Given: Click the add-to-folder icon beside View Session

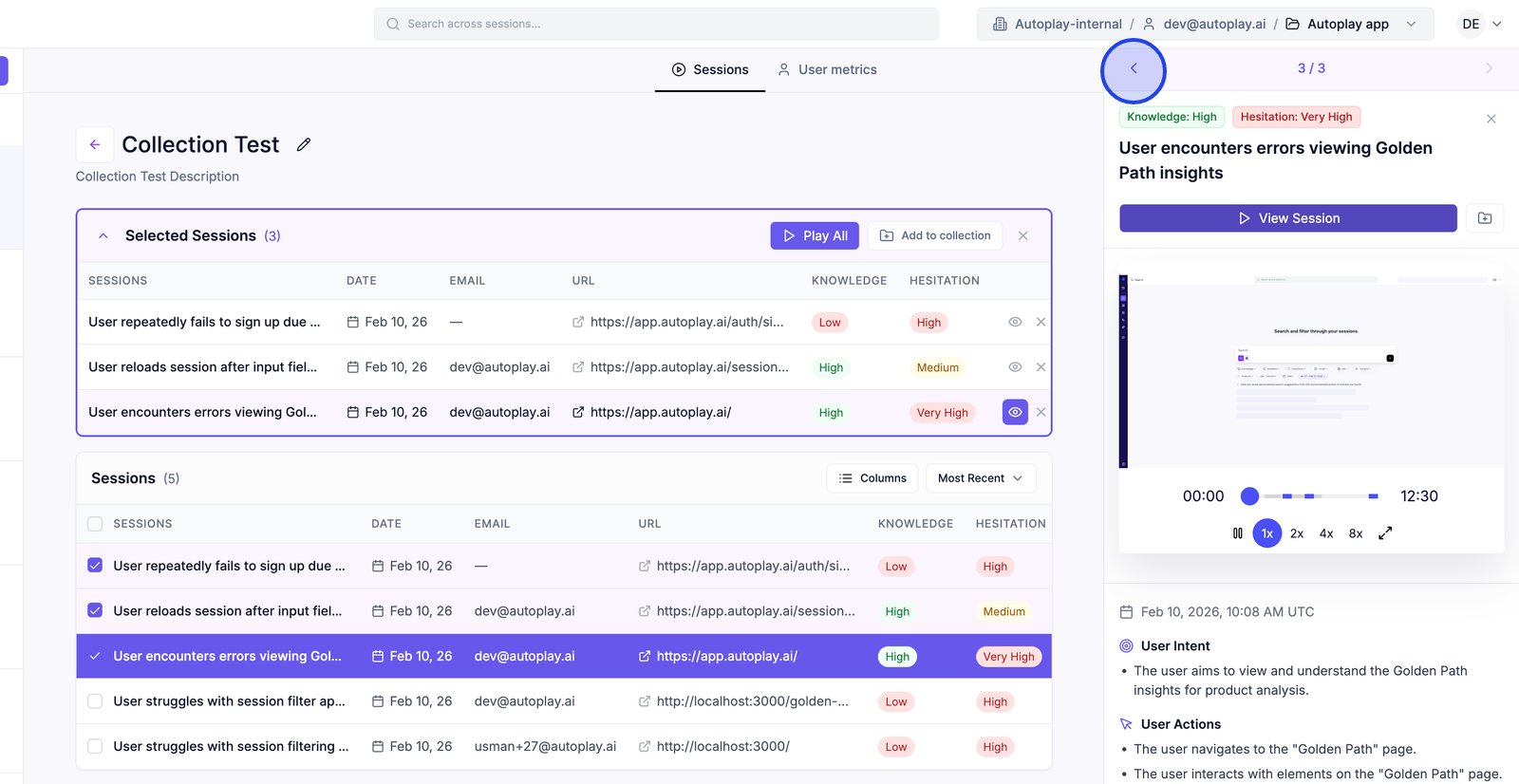Looking at the screenshot, I should click(1485, 218).
